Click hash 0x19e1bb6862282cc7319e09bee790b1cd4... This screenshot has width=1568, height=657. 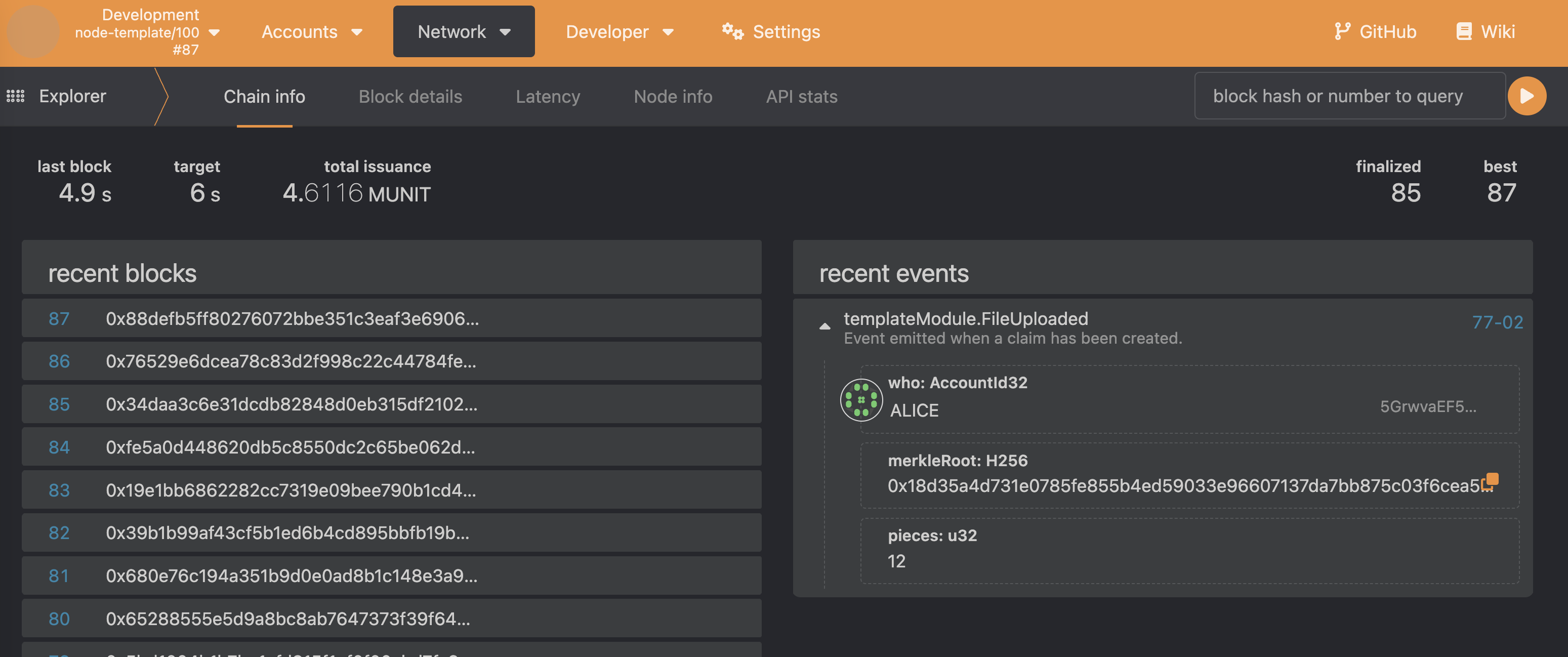click(x=291, y=490)
